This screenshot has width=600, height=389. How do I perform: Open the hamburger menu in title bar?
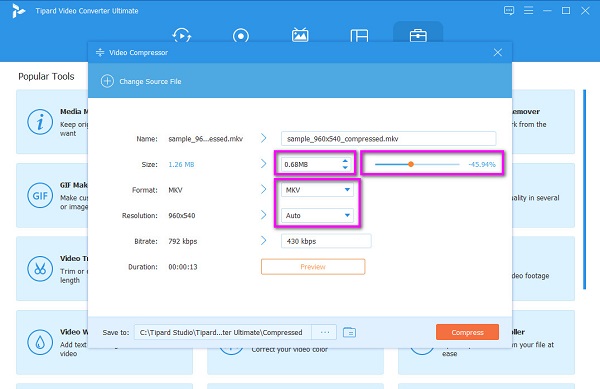coord(528,11)
